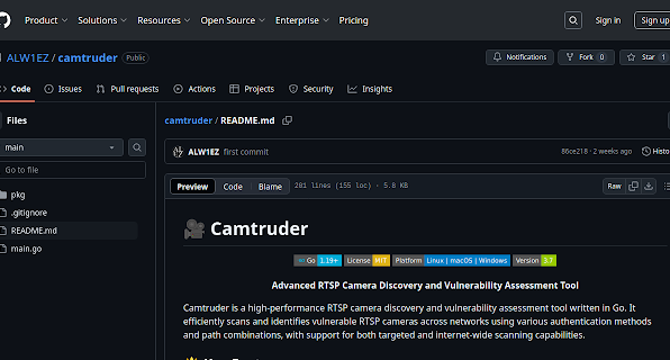Image resolution: width=670 pixels, height=360 pixels.
Task: Click the License MIT badge
Action: (367, 260)
